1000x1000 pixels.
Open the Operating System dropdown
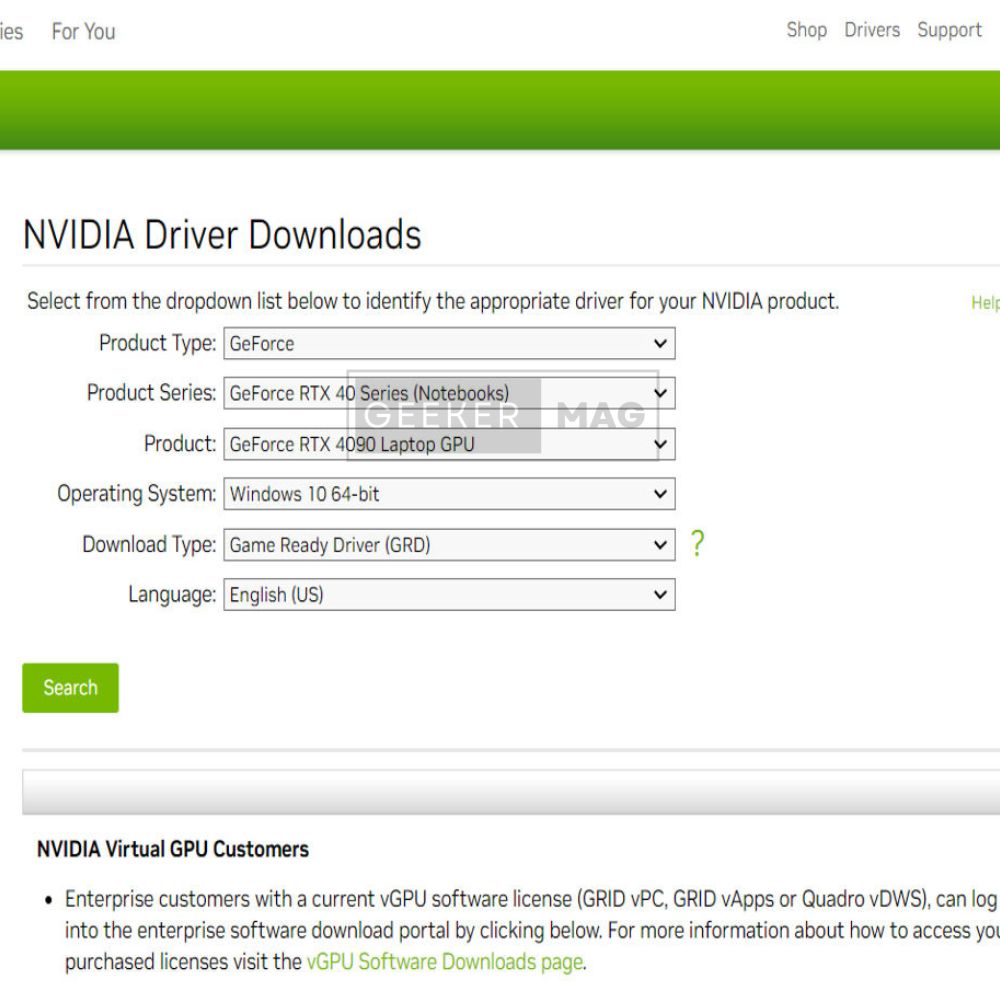[449, 494]
